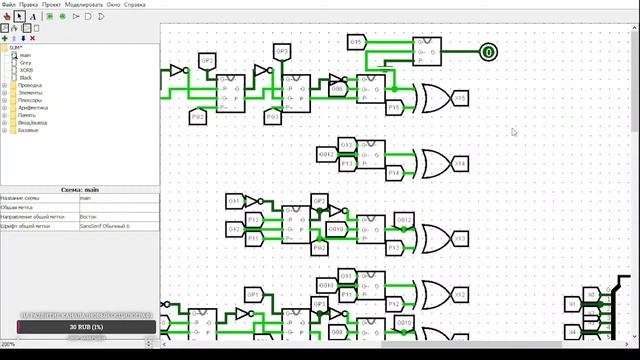Add a new circuit with green plus

[x=4, y=38]
